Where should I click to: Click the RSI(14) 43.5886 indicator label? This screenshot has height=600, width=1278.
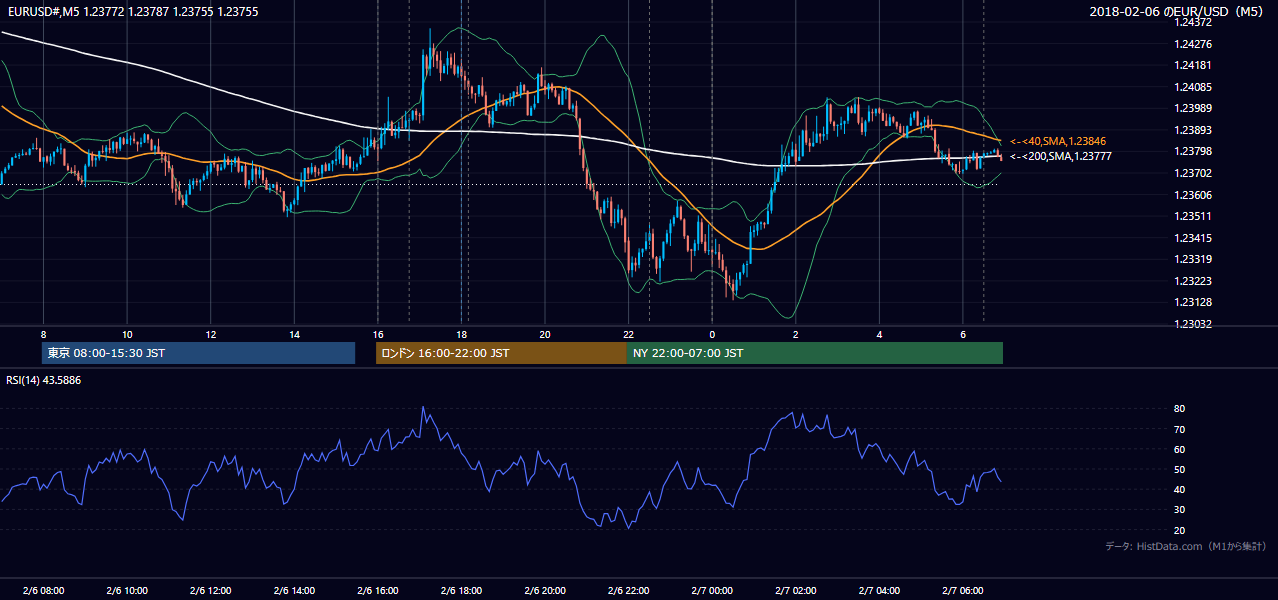tap(43, 380)
